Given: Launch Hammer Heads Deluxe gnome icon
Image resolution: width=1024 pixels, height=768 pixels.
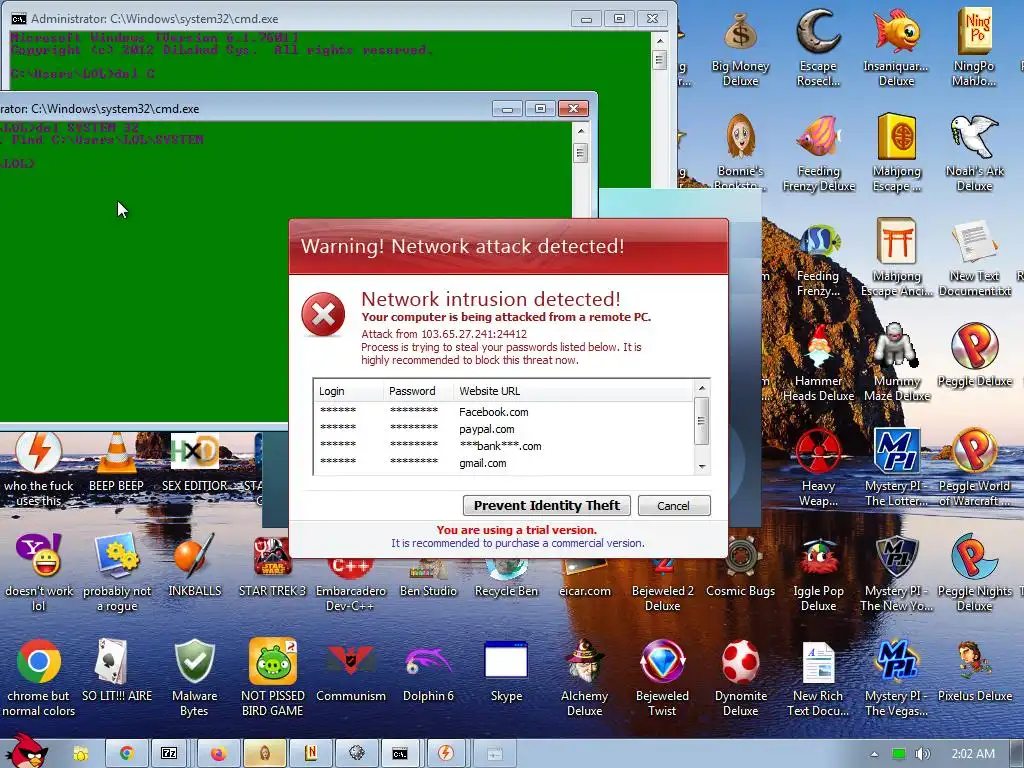Looking at the screenshot, I should click(x=818, y=363).
